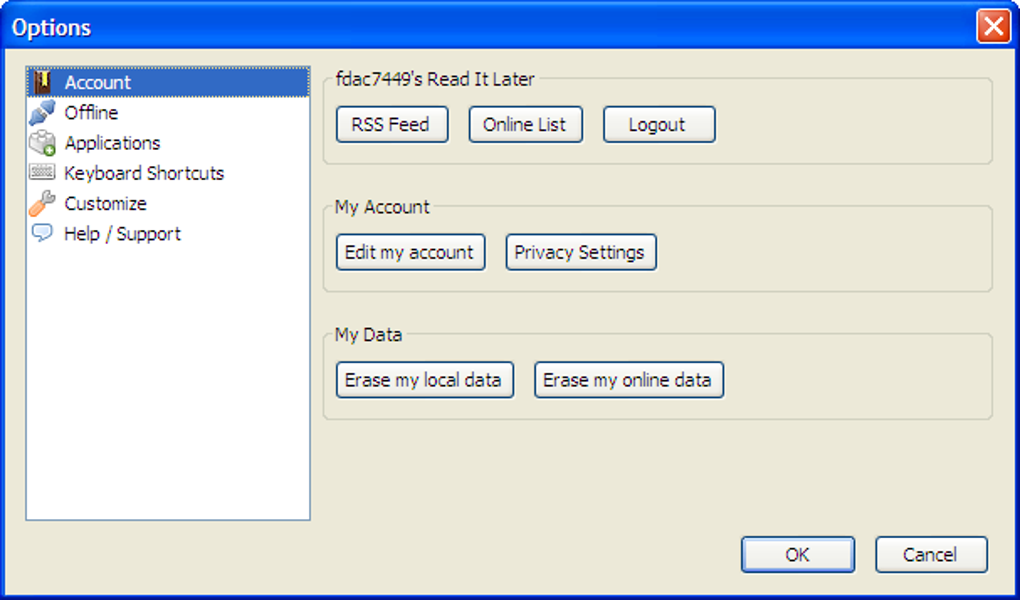Click the "fdac7449's Read It Later" group label
1020x600 pixels.
(x=435, y=79)
